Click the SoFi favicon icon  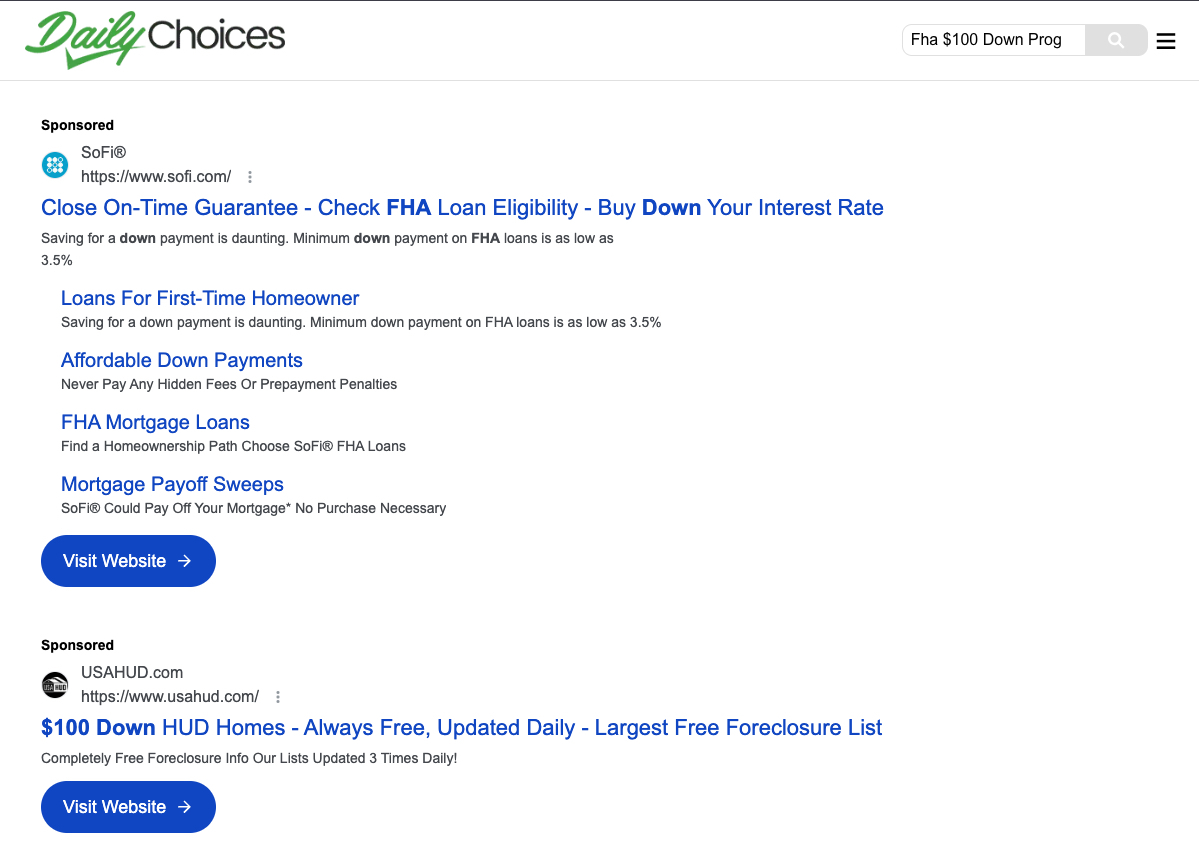click(x=54, y=164)
